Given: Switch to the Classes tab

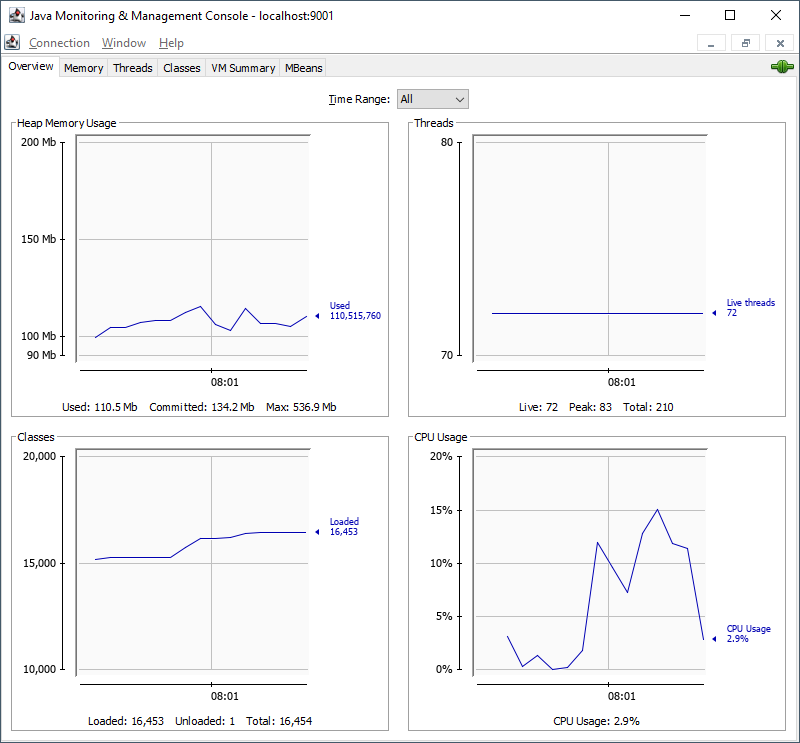Looking at the screenshot, I should tap(182, 68).
